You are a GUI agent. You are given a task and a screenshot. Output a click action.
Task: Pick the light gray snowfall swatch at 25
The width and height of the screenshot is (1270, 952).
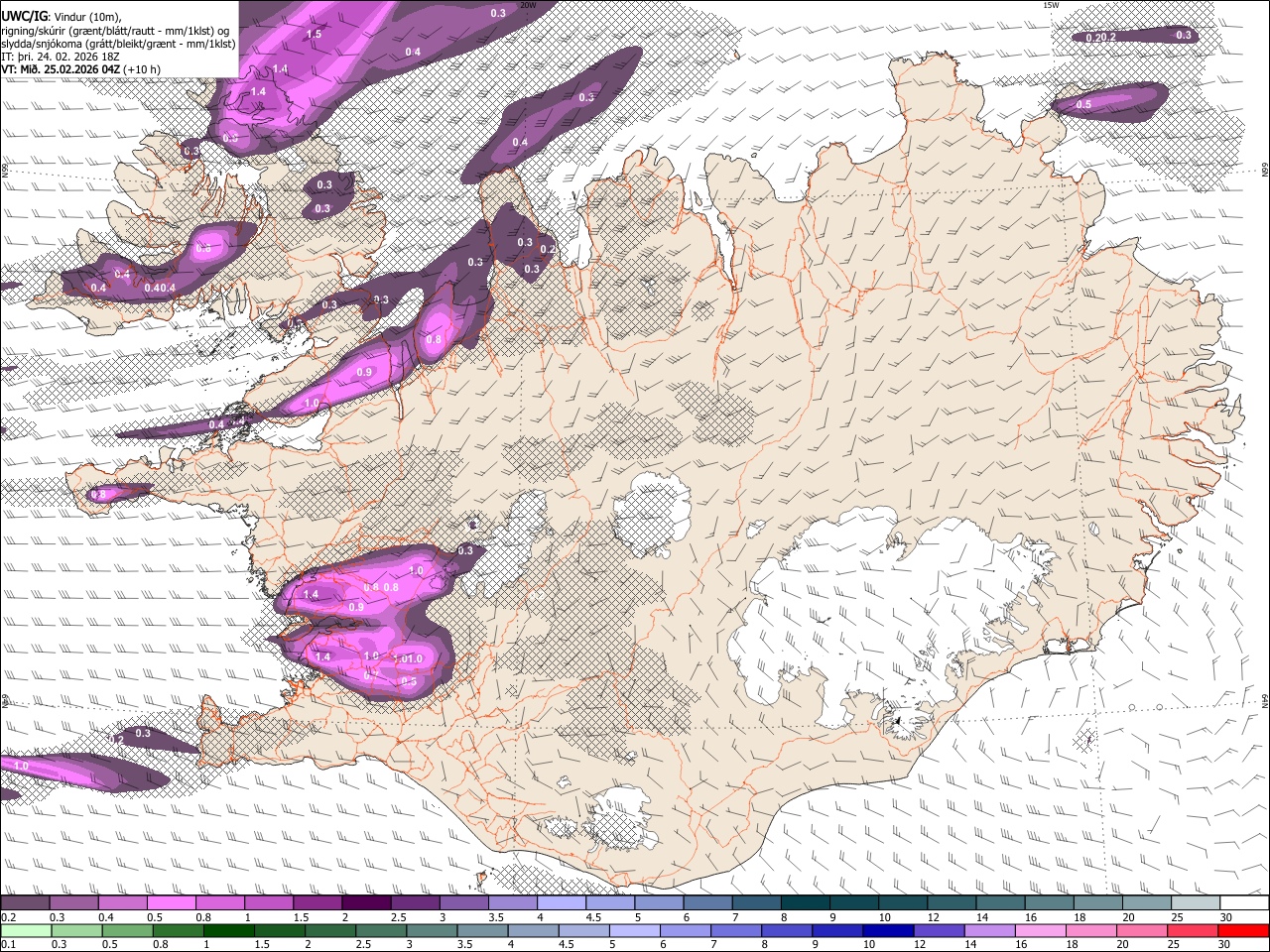[x=1197, y=902]
